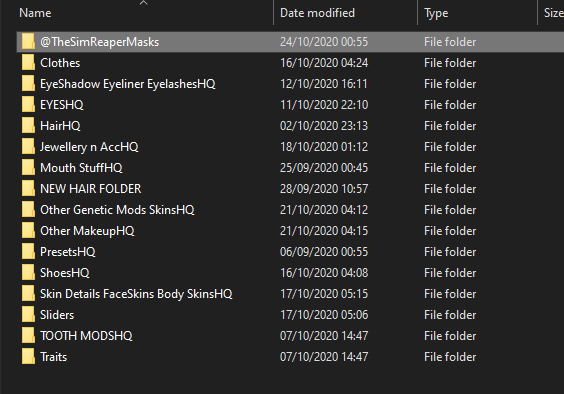Select the Clothes folder name
The height and width of the screenshot is (394, 564).
click(60, 63)
